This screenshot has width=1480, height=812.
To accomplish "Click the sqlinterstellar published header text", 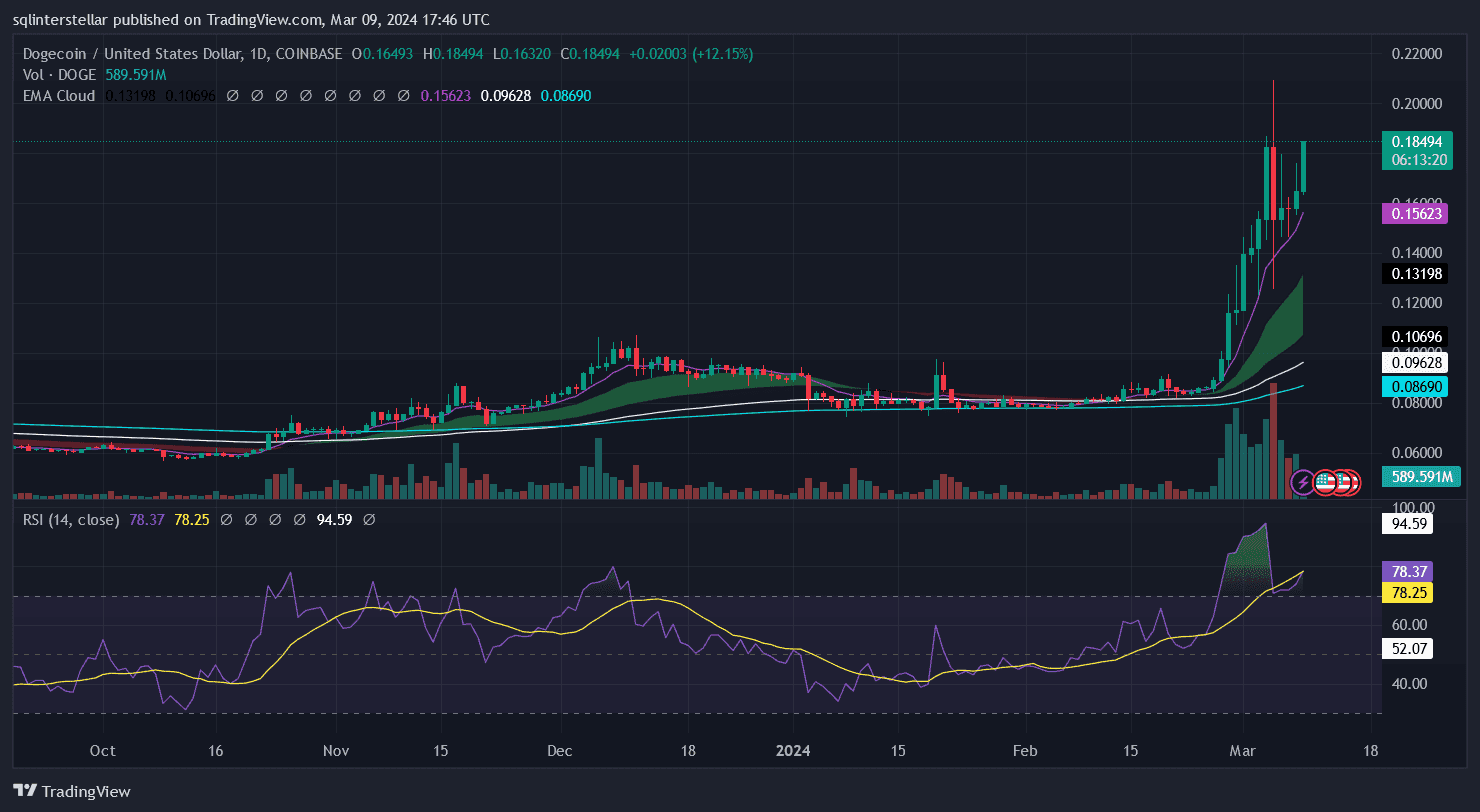I will pyautogui.click(x=252, y=19).
